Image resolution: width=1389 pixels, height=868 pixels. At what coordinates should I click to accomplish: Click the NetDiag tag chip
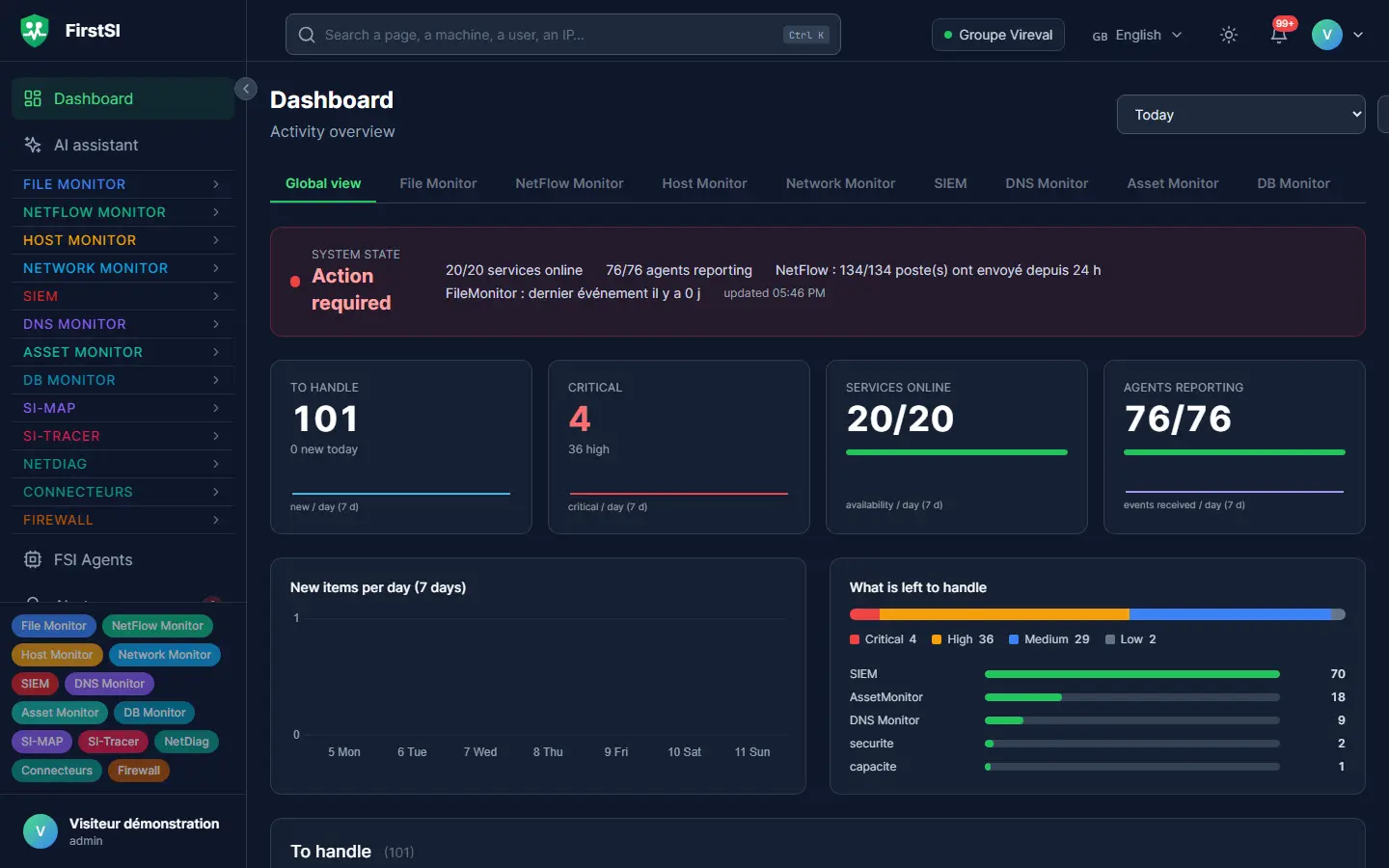click(x=186, y=742)
